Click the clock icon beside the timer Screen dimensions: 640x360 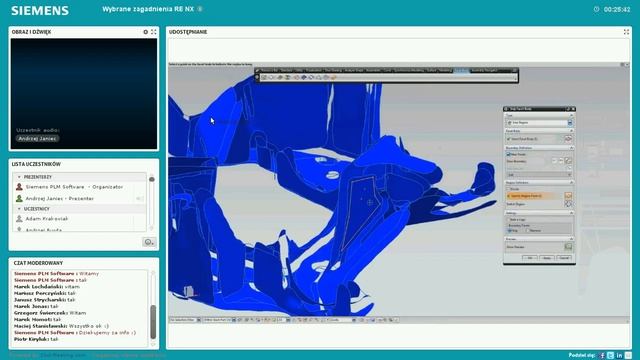pos(596,9)
